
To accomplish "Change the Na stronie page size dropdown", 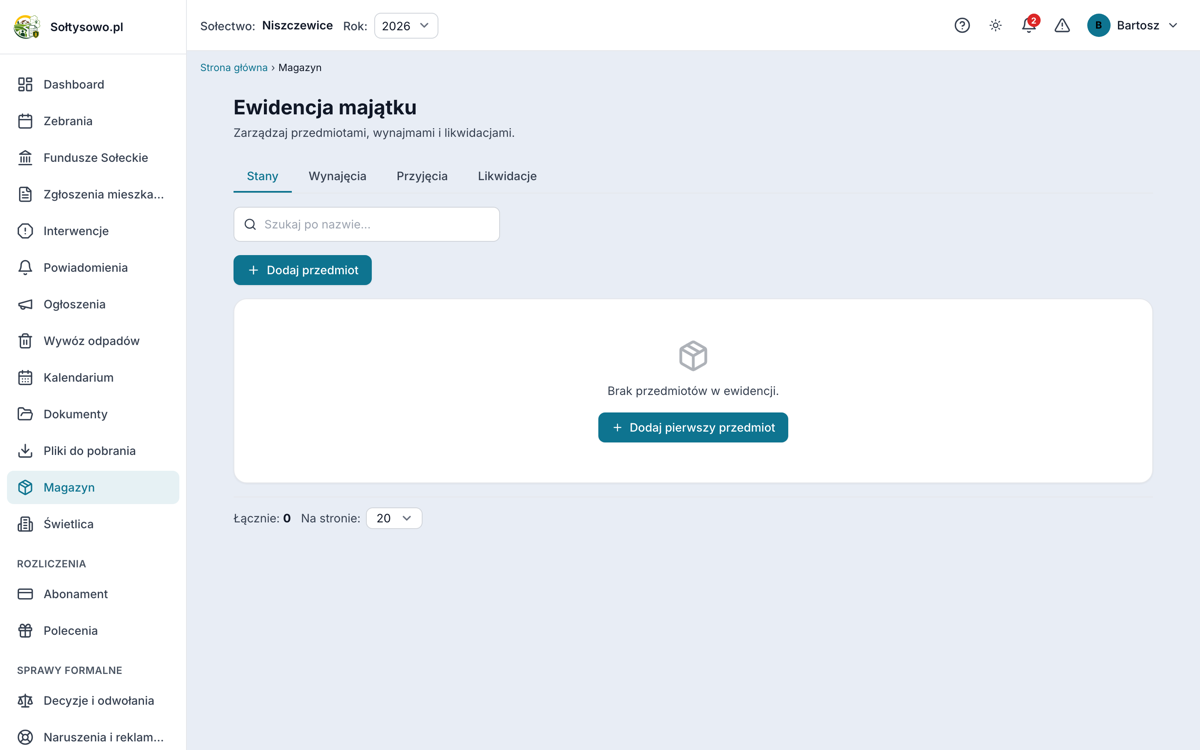I will pos(394,518).
